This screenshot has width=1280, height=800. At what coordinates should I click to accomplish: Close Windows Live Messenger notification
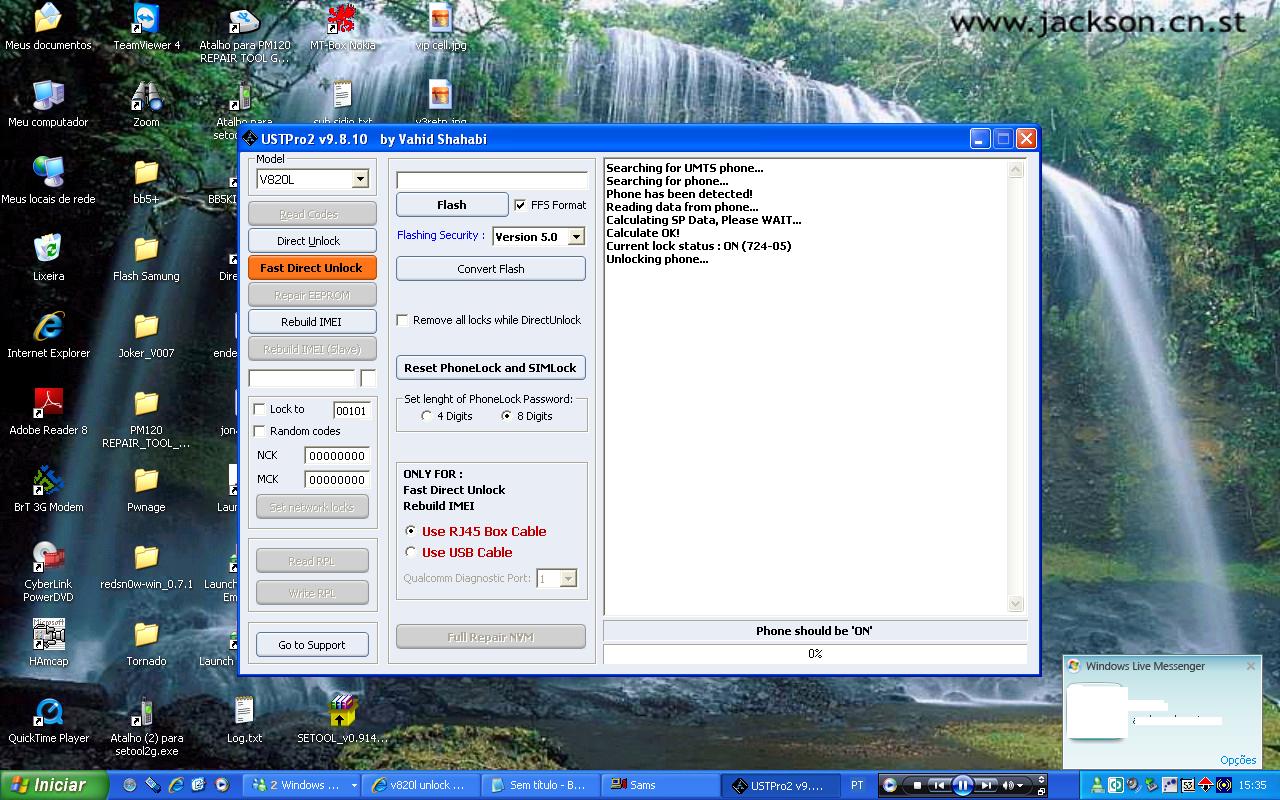click(1250, 666)
